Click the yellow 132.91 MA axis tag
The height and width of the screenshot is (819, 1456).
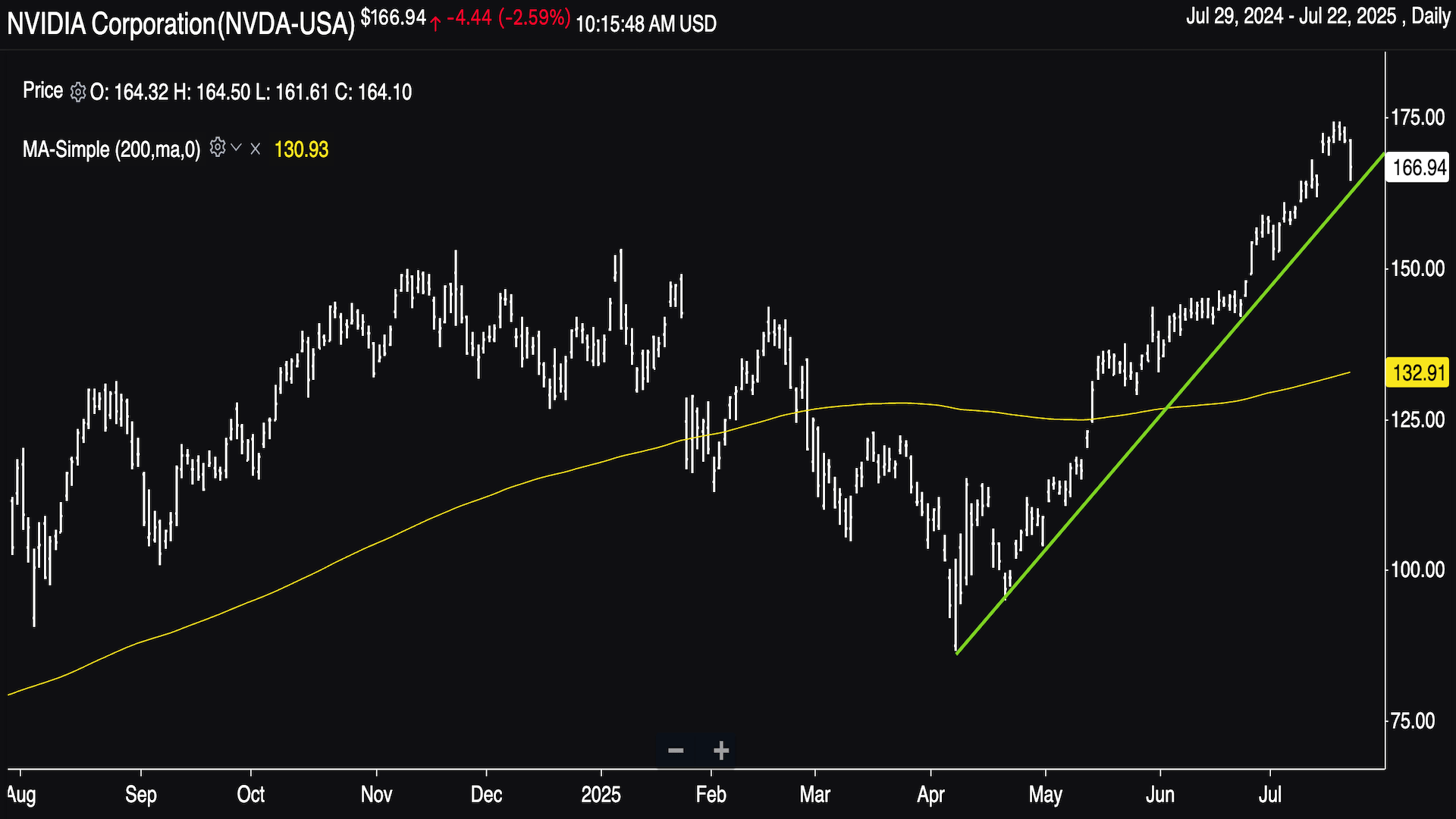(1418, 372)
